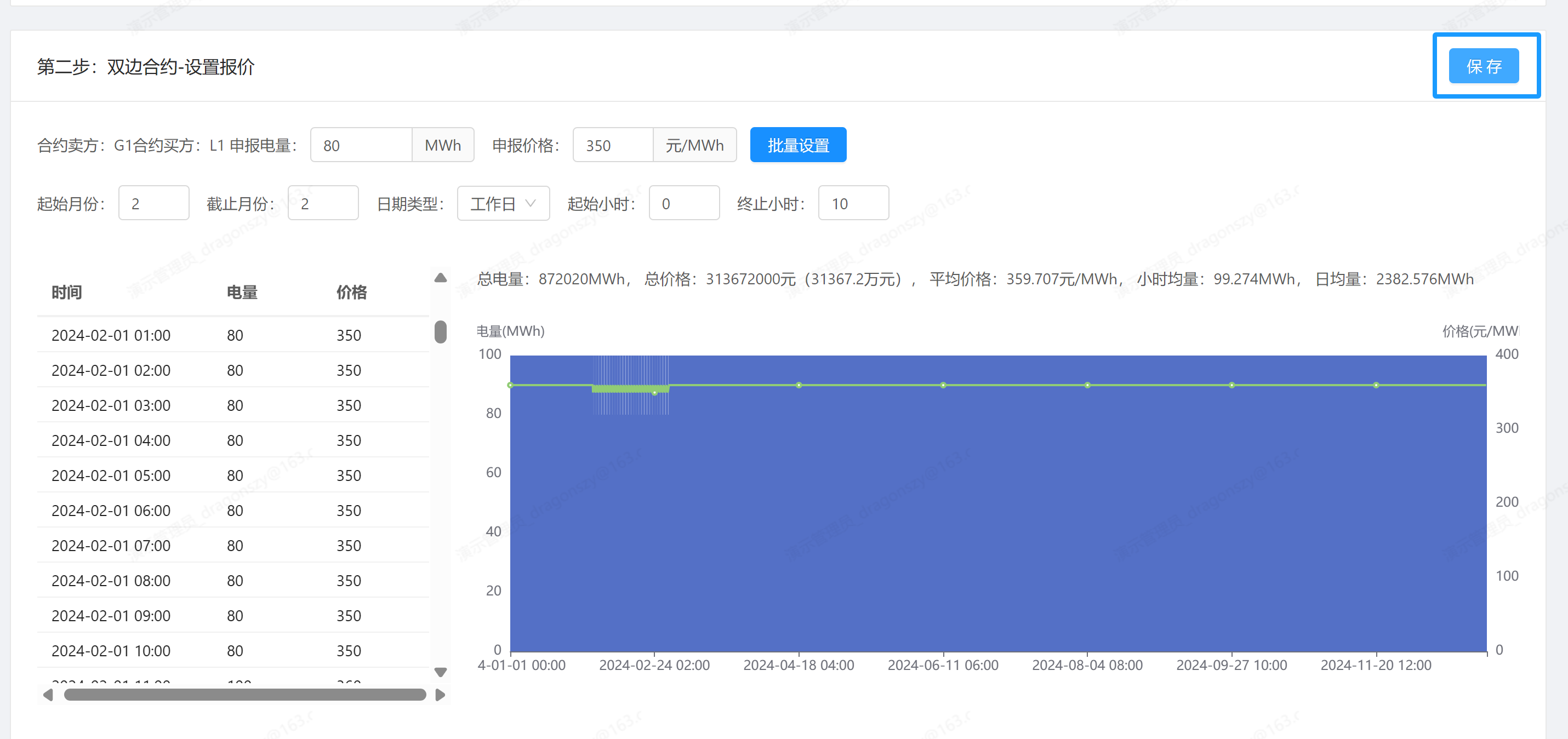
Task: Click 电量 cell 80 in 01:00 row
Action: [235, 335]
